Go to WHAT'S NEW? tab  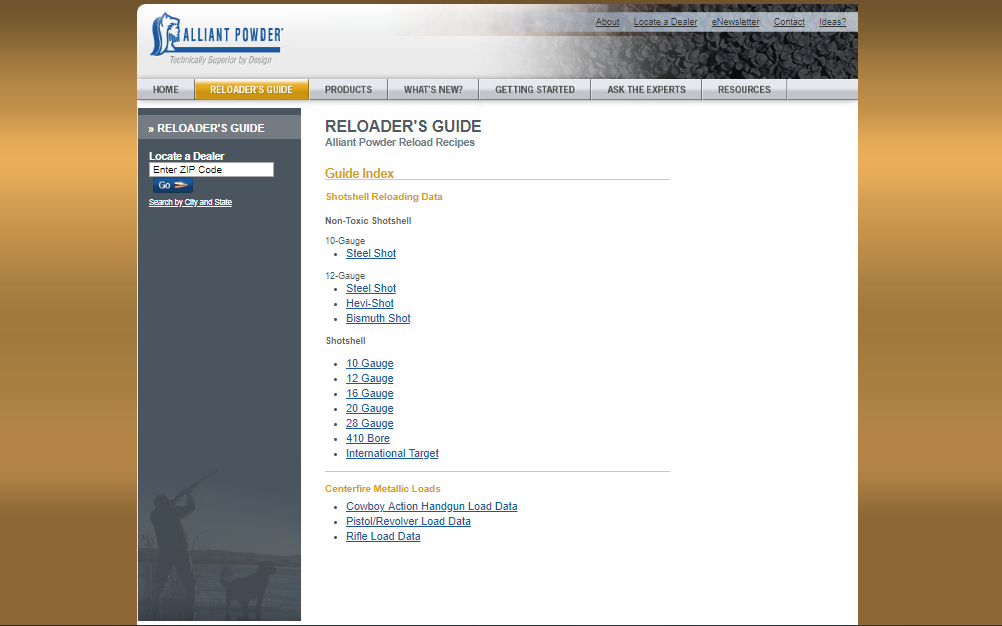pos(433,89)
